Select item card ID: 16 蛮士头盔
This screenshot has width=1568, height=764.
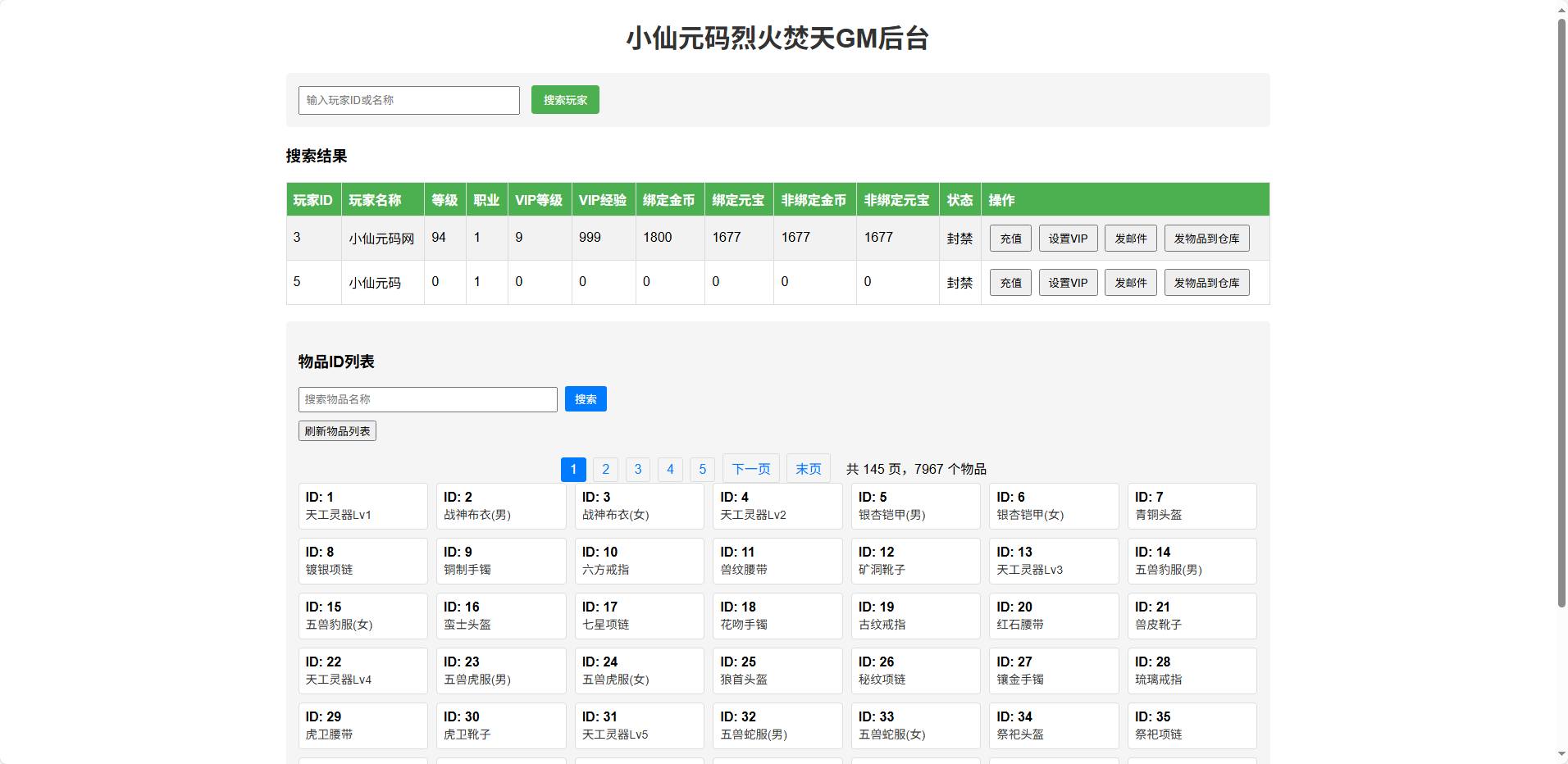pyautogui.click(x=501, y=616)
